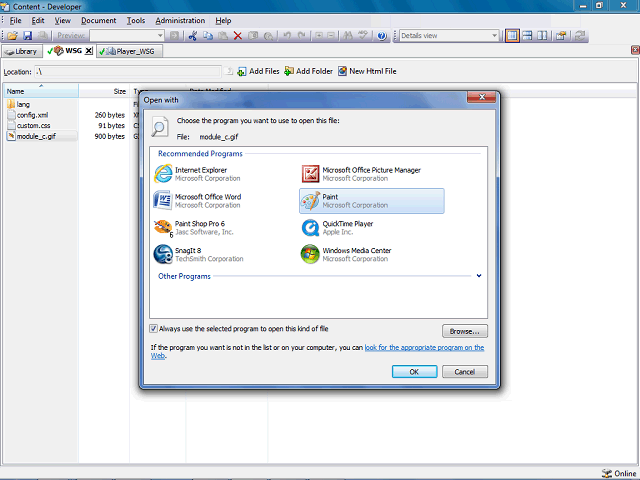Open the Preview combo box dropdown
Image resolution: width=640 pixels, height=480 pixels.
click(x=160, y=36)
